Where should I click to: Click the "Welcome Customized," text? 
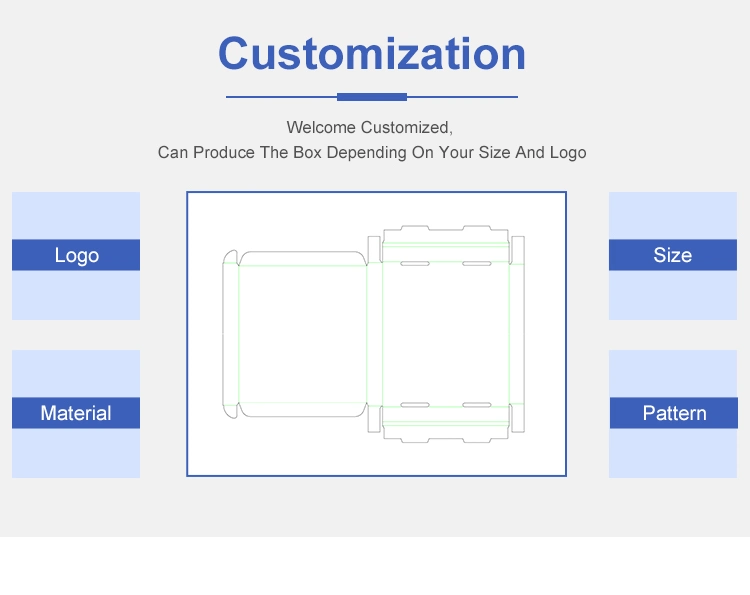coord(370,127)
